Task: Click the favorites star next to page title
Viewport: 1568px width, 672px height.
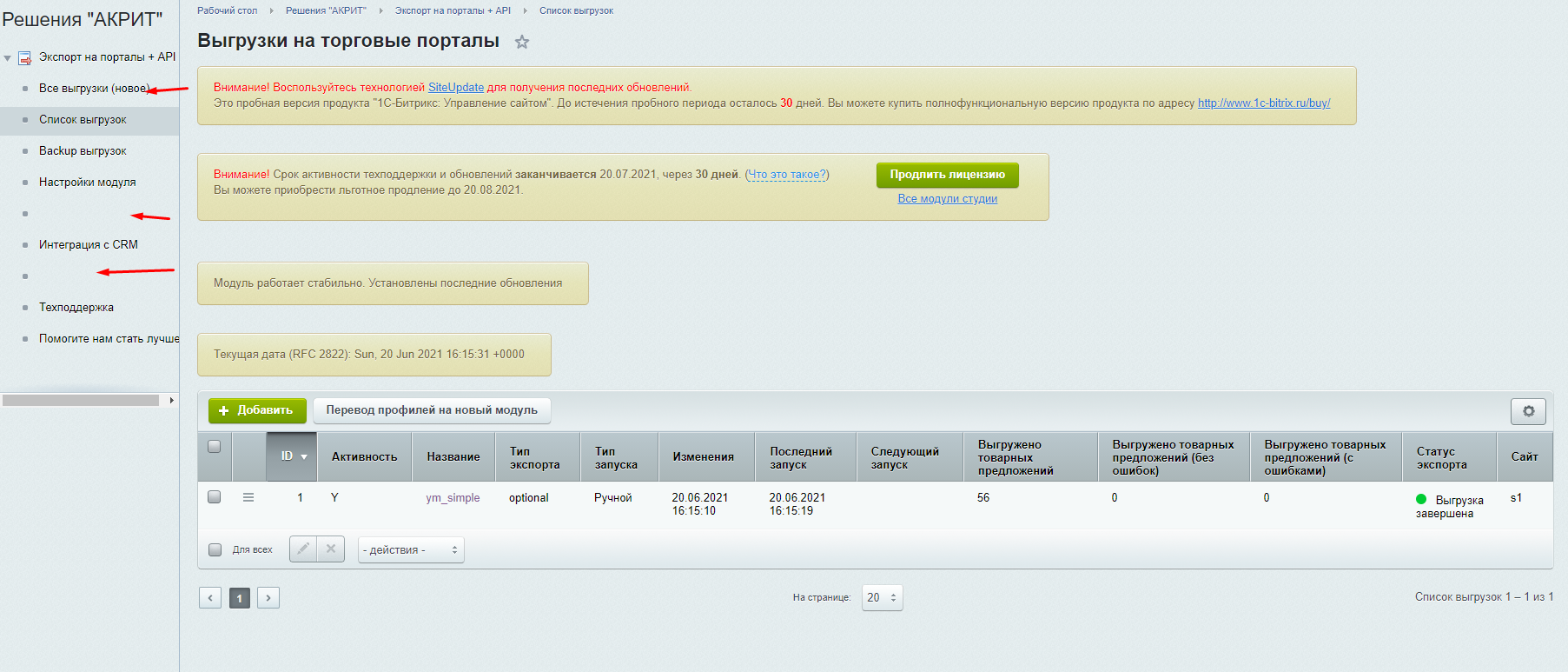Action: [521, 42]
